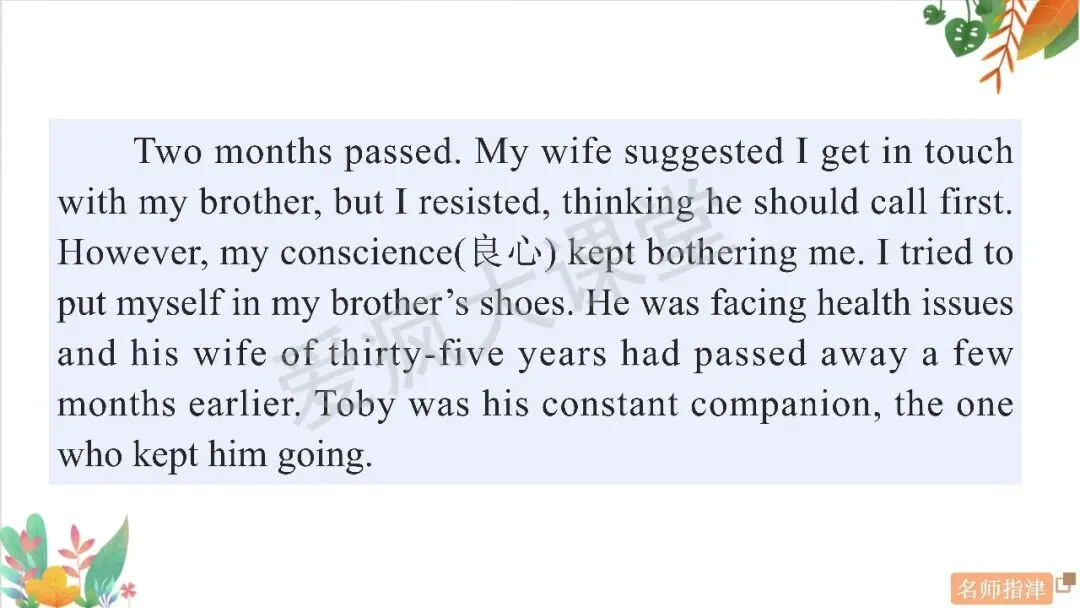Click the small pink flower illustration

[127, 590]
